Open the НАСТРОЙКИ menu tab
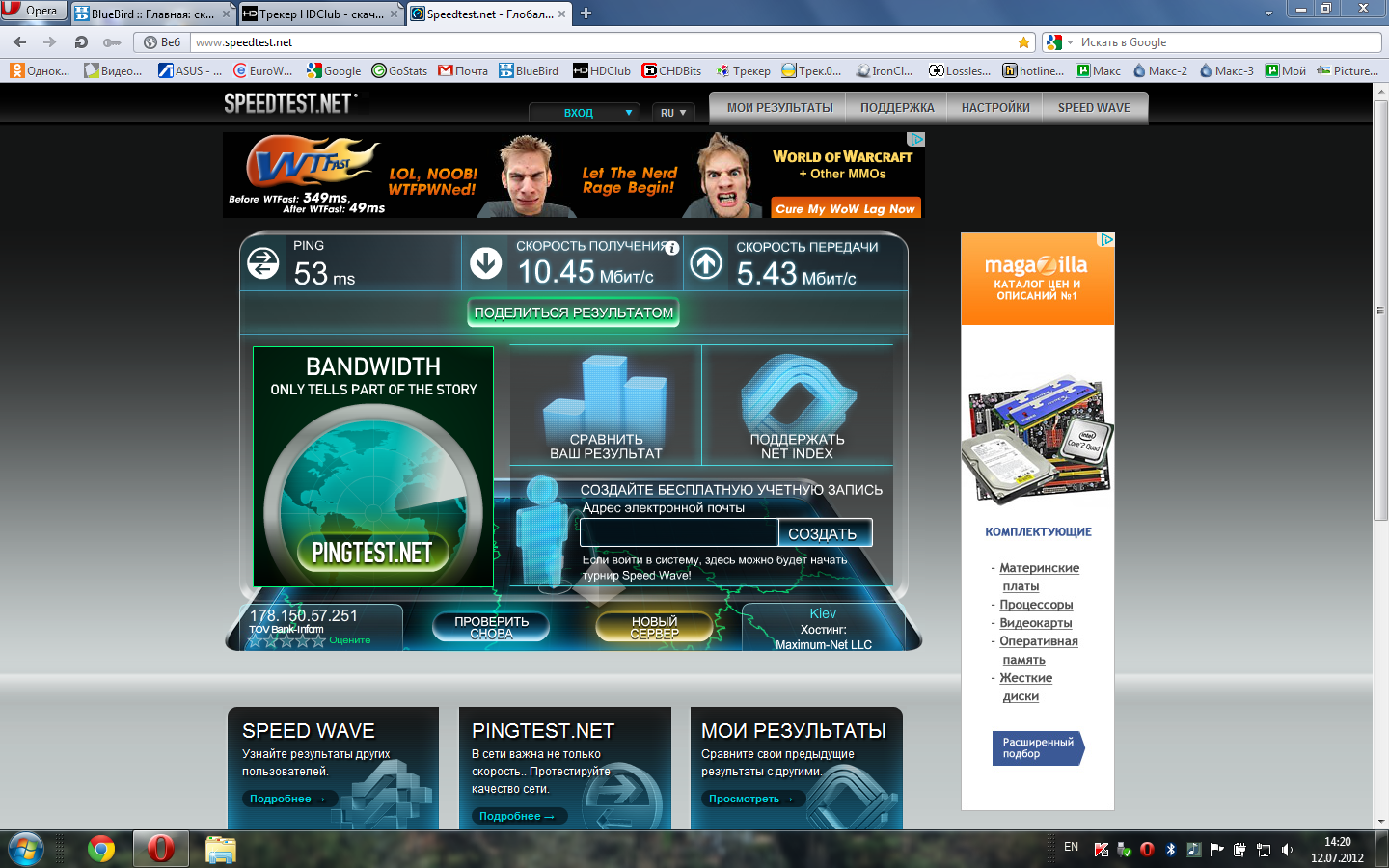This screenshot has width=1389, height=868. (995, 108)
